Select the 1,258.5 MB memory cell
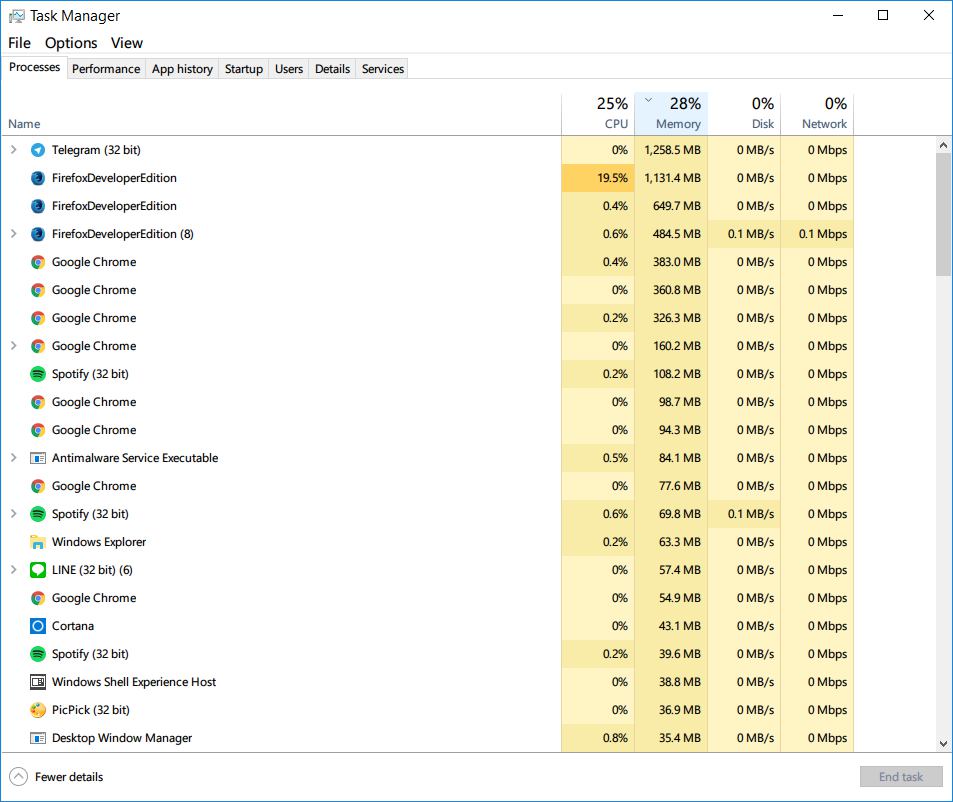Viewport: 953px width, 802px height. coord(671,150)
